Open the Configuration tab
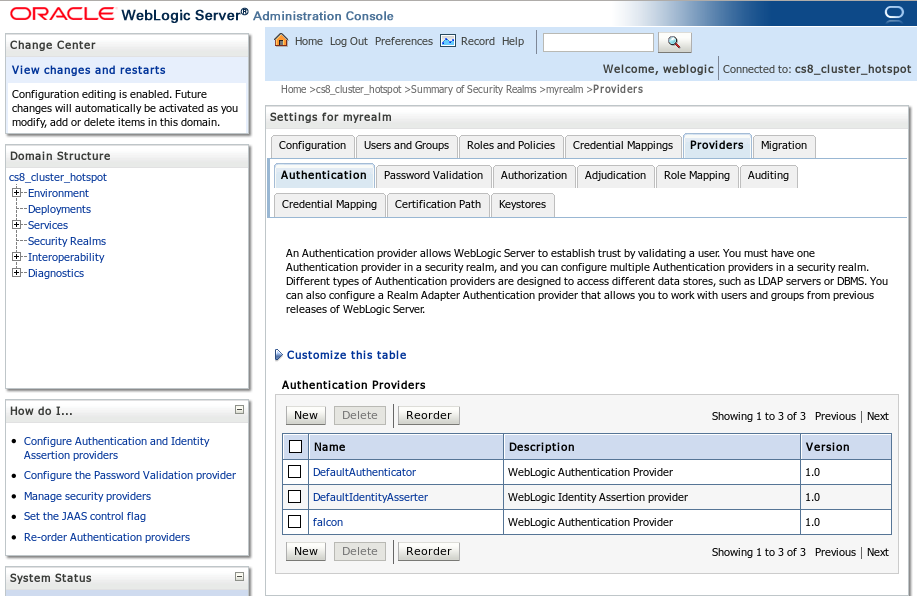This screenshot has width=917, height=596. tap(312, 146)
